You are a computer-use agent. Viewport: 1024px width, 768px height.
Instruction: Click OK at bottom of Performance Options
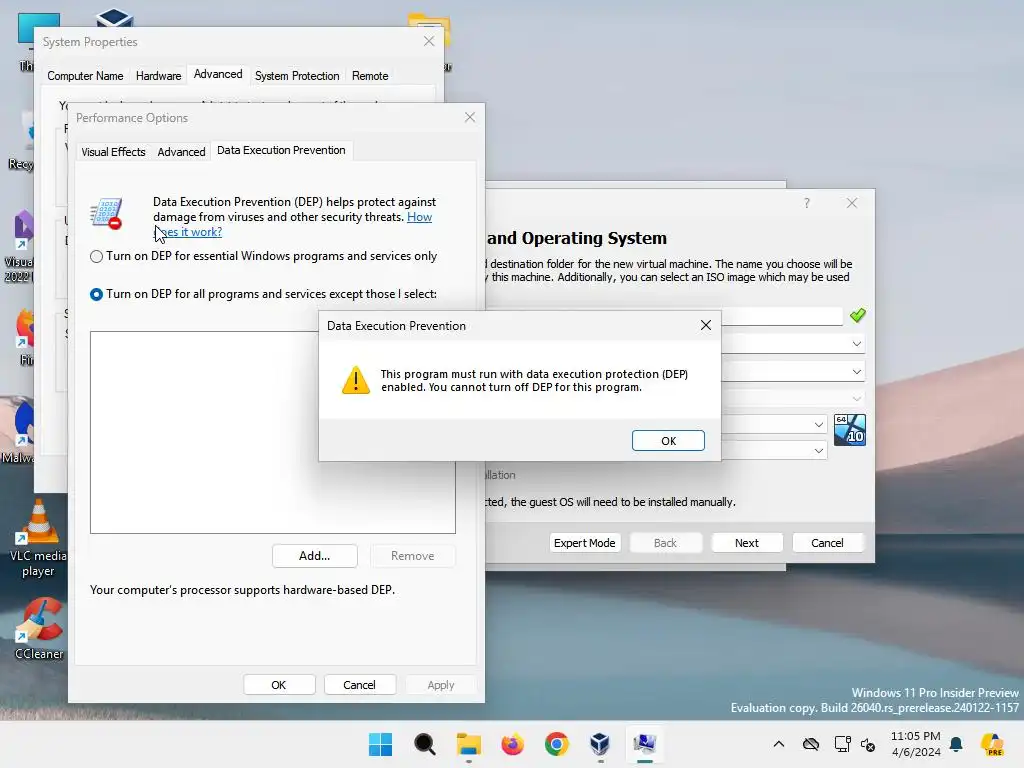pos(279,685)
